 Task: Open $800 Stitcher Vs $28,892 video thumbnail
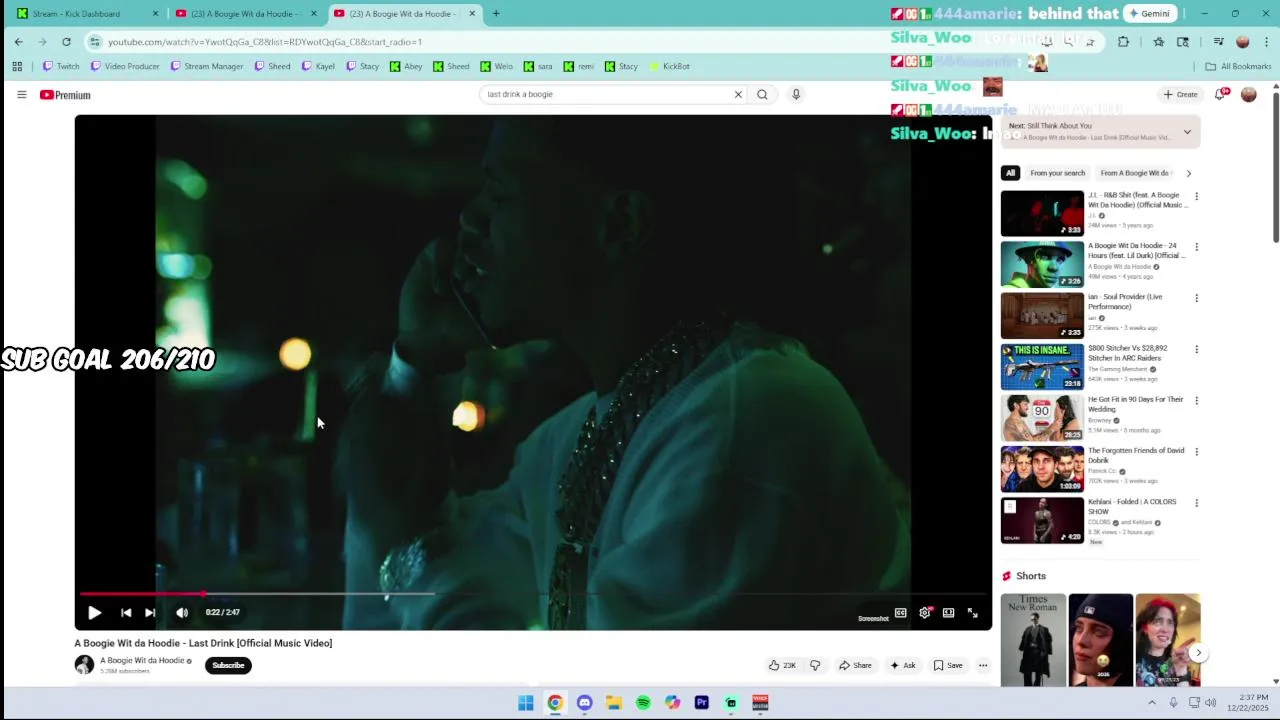pos(1042,366)
